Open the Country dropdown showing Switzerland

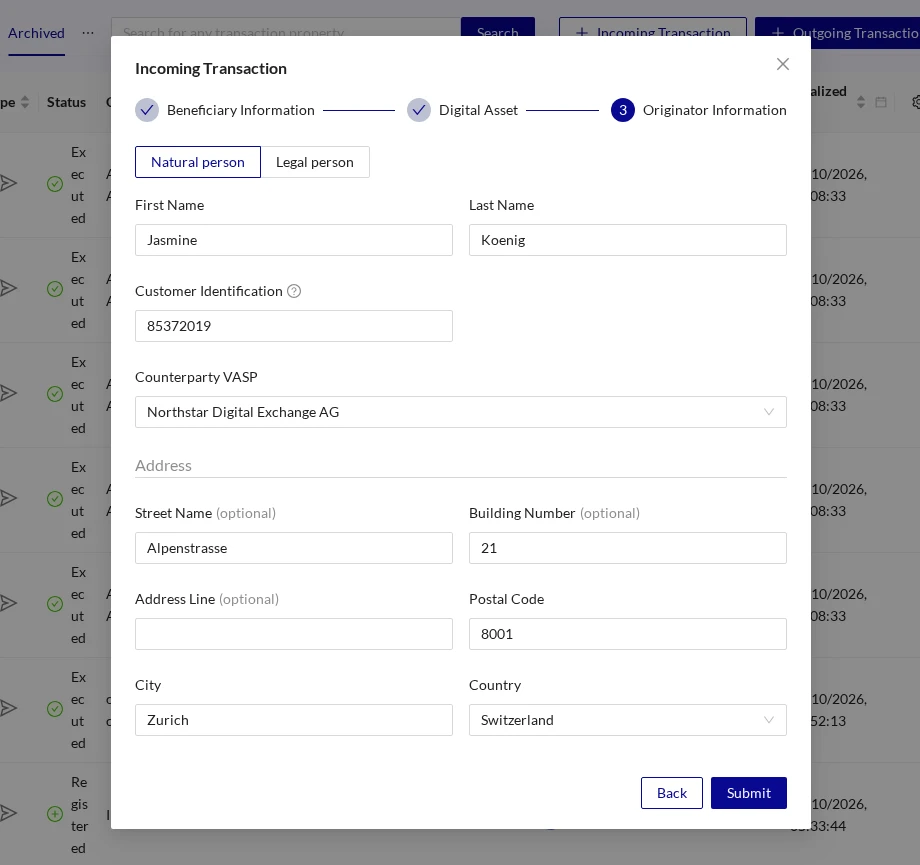point(627,720)
